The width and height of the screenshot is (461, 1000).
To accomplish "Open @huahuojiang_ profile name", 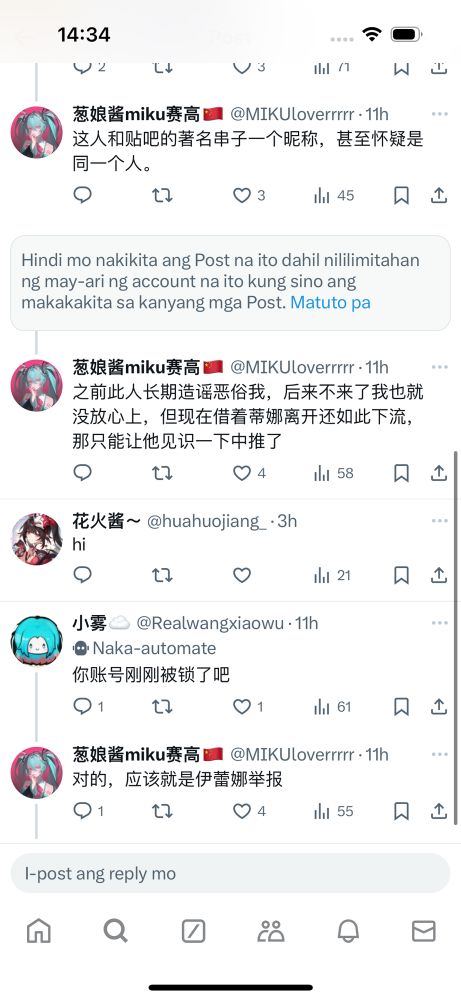I will coord(207,521).
